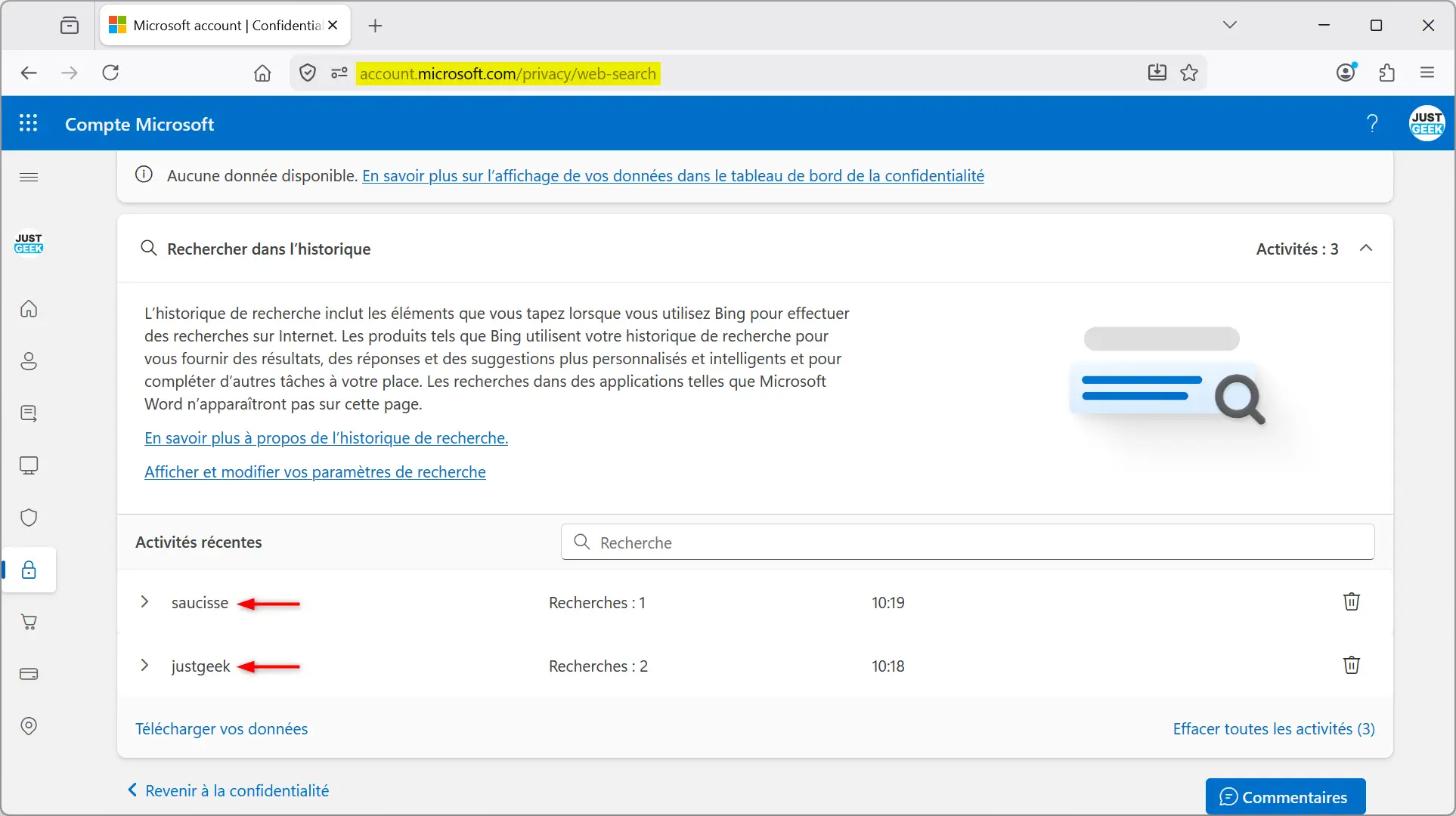Image resolution: width=1456 pixels, height=816 pixels.
Task: Click Revenir à la confidentialité
Action: pyautogui.click(x=228, y=790)
